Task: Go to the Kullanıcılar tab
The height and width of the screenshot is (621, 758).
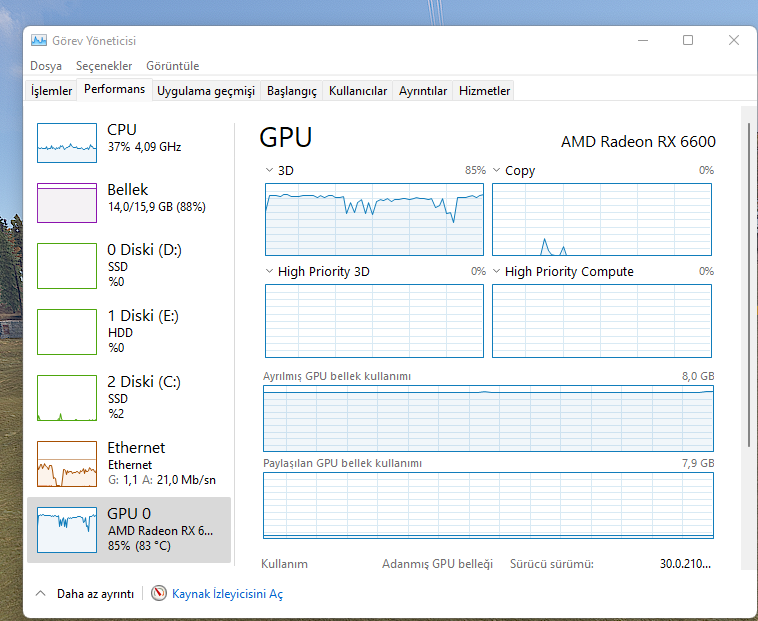Action: click(x=358, y=91)
